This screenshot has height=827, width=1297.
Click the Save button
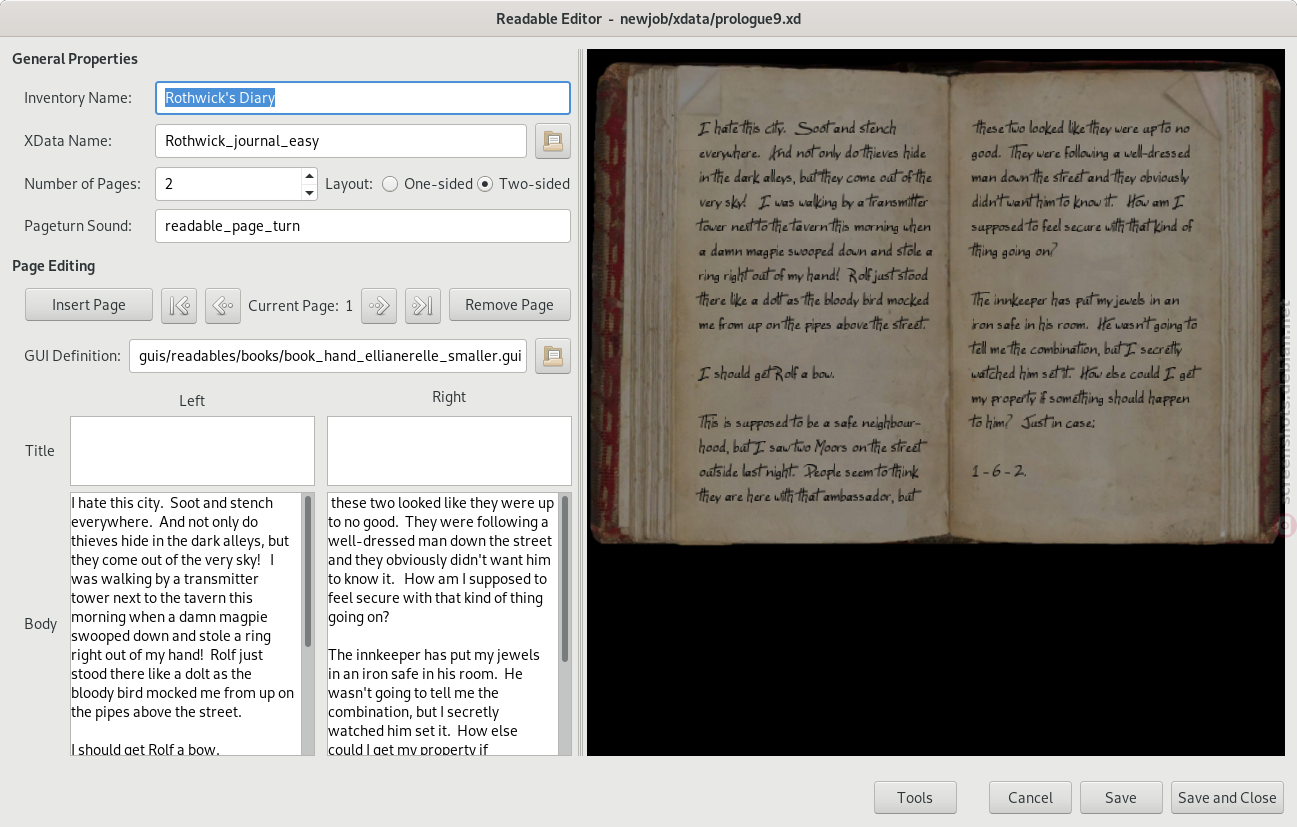click(x=1121, y=797)
